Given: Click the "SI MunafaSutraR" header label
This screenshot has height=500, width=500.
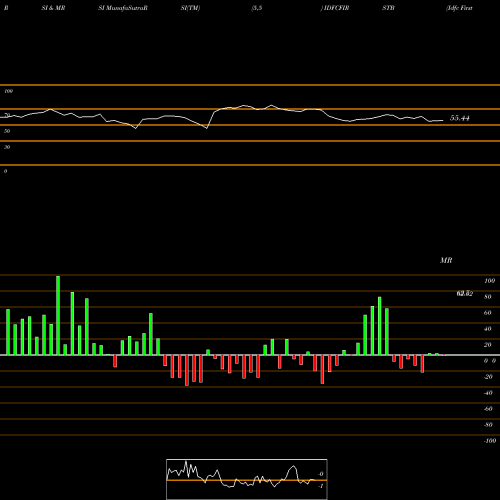Looking at the screenshot, I should [123, 8].
